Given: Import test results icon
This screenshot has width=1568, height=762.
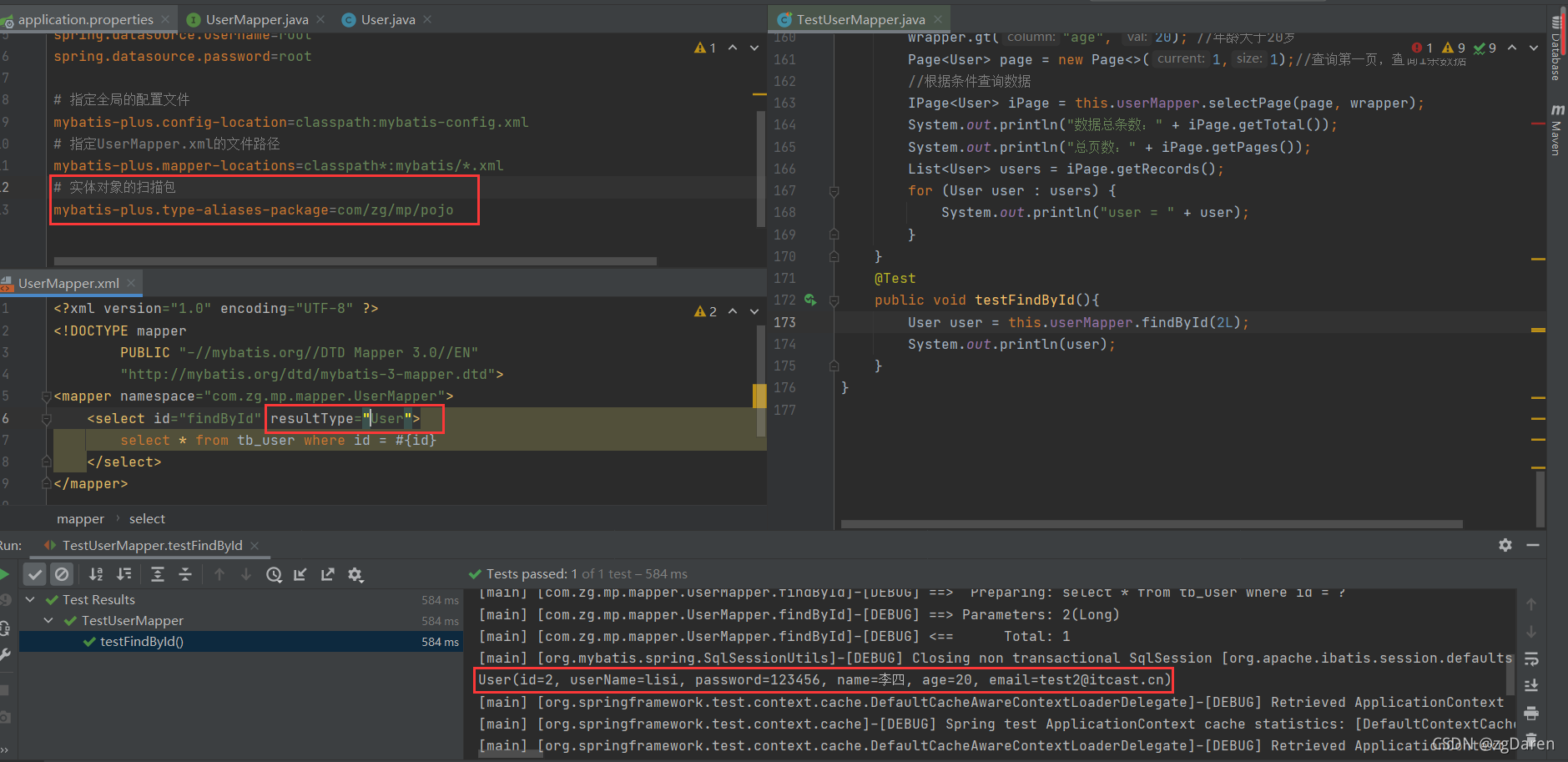Looking at the screenshot, I should point(300,574).
